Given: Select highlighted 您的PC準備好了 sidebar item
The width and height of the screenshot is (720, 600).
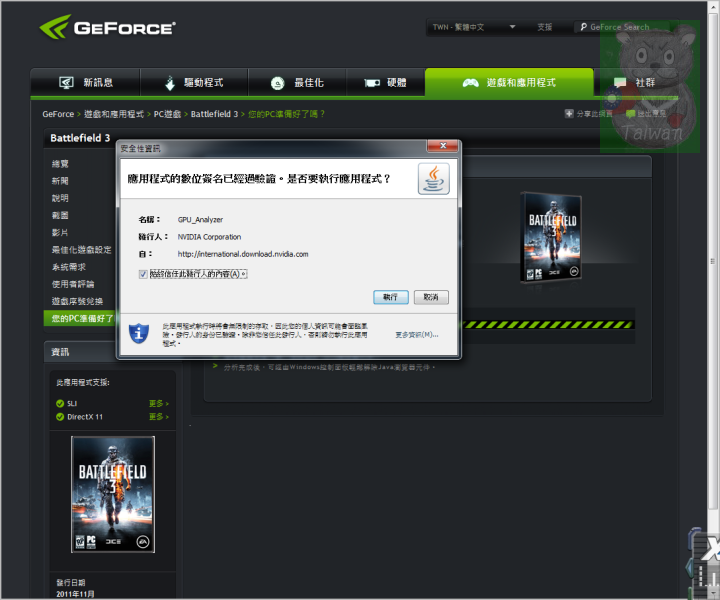Looking at the screenshot, I should pos(80,318).
